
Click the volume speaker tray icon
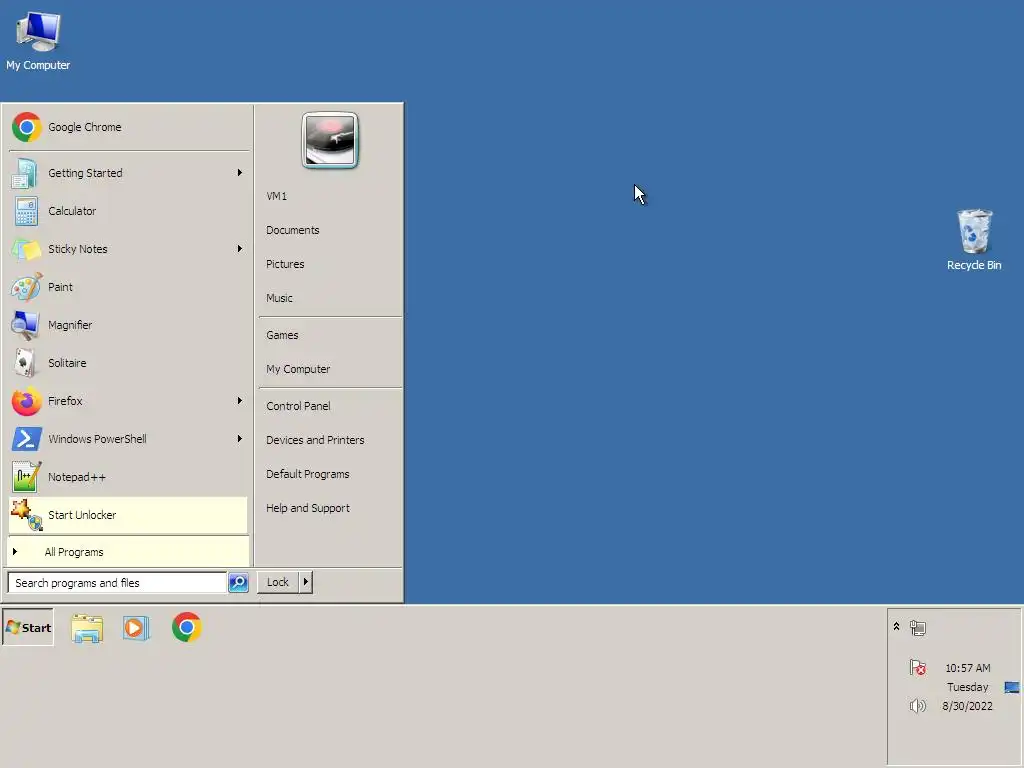click(x=918, y=706)
